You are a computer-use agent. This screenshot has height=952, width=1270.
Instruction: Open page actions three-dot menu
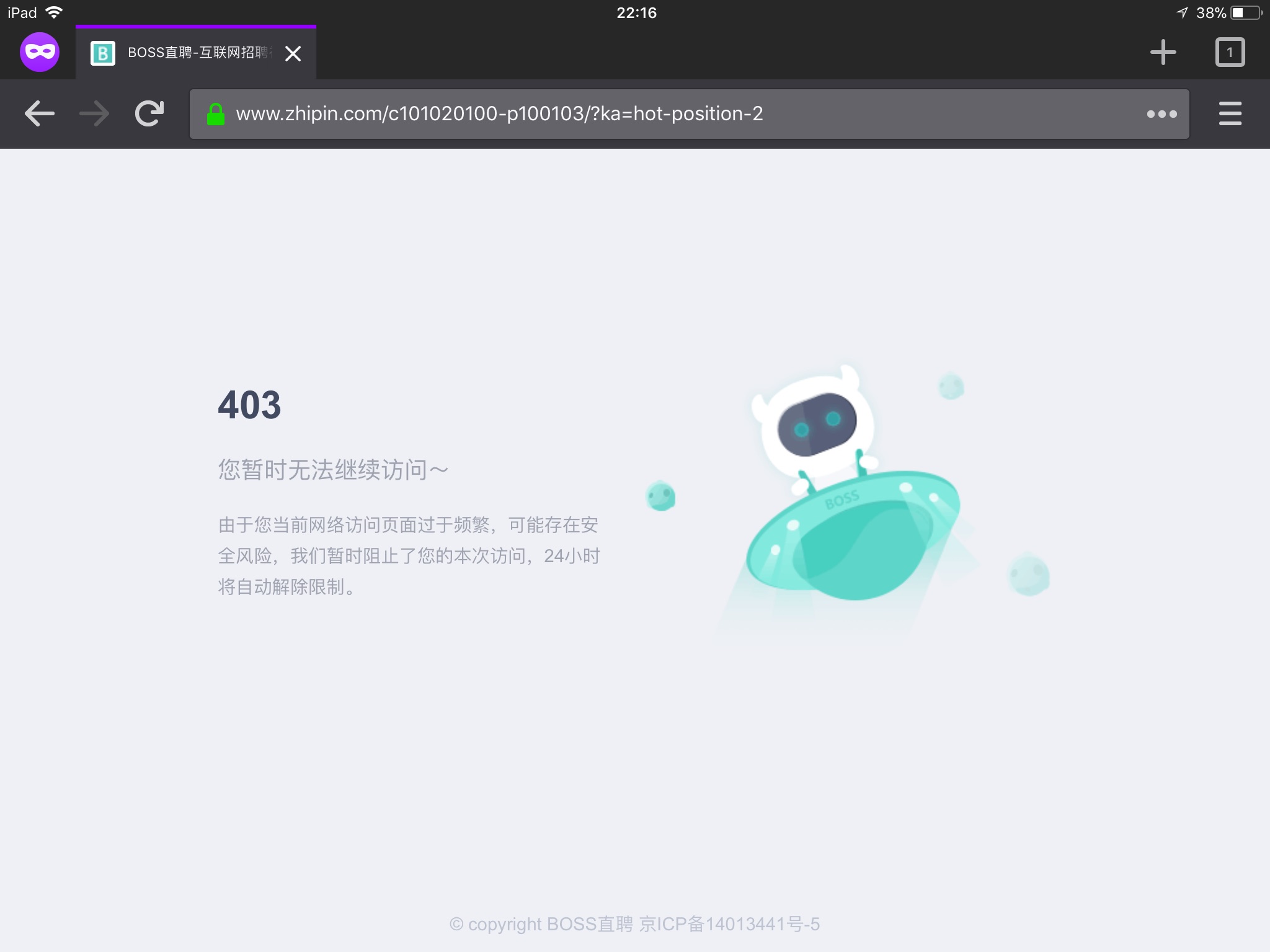[1161, 114]
